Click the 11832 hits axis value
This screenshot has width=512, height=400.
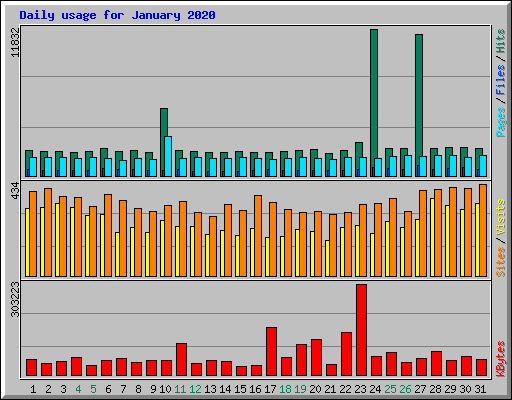coord(15,42)
